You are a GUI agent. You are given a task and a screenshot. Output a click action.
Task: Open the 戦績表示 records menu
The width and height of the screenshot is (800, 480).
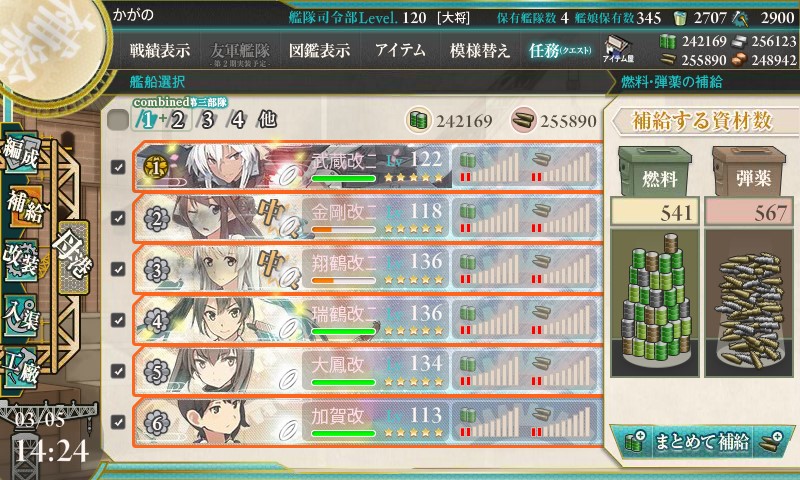[160, 50]
